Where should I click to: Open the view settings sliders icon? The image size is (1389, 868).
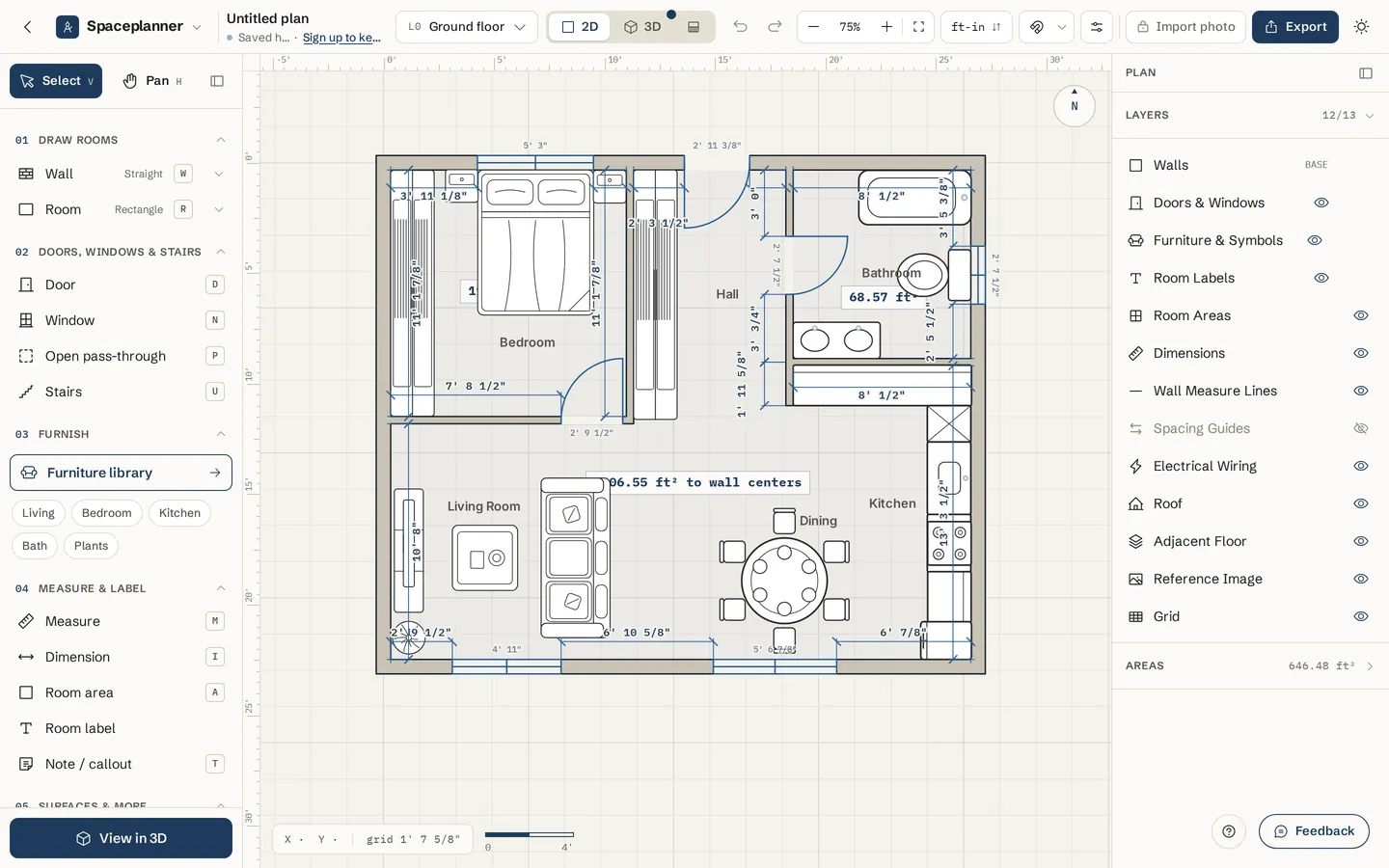pos(1097,27)
